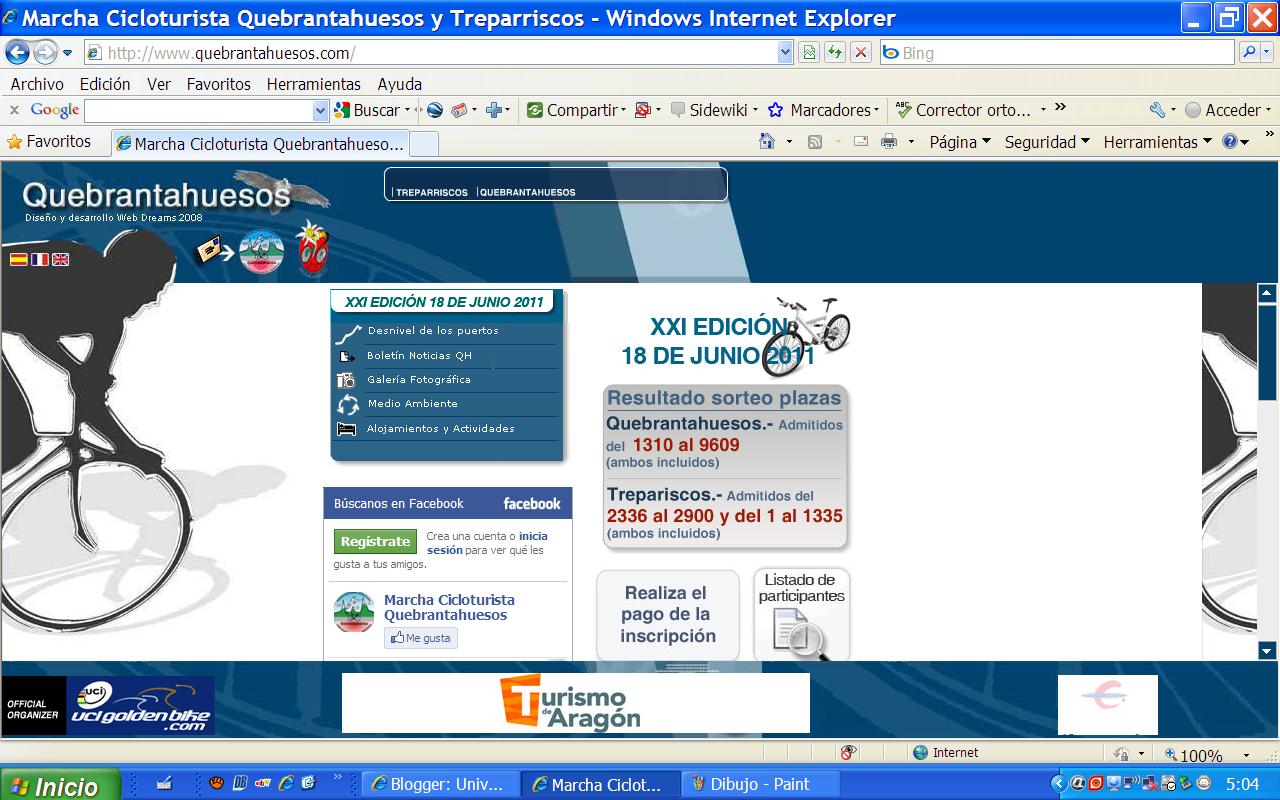Screen dimensions: 1280x800
Task: Switch site language to French flag
Action: (39, 259)
